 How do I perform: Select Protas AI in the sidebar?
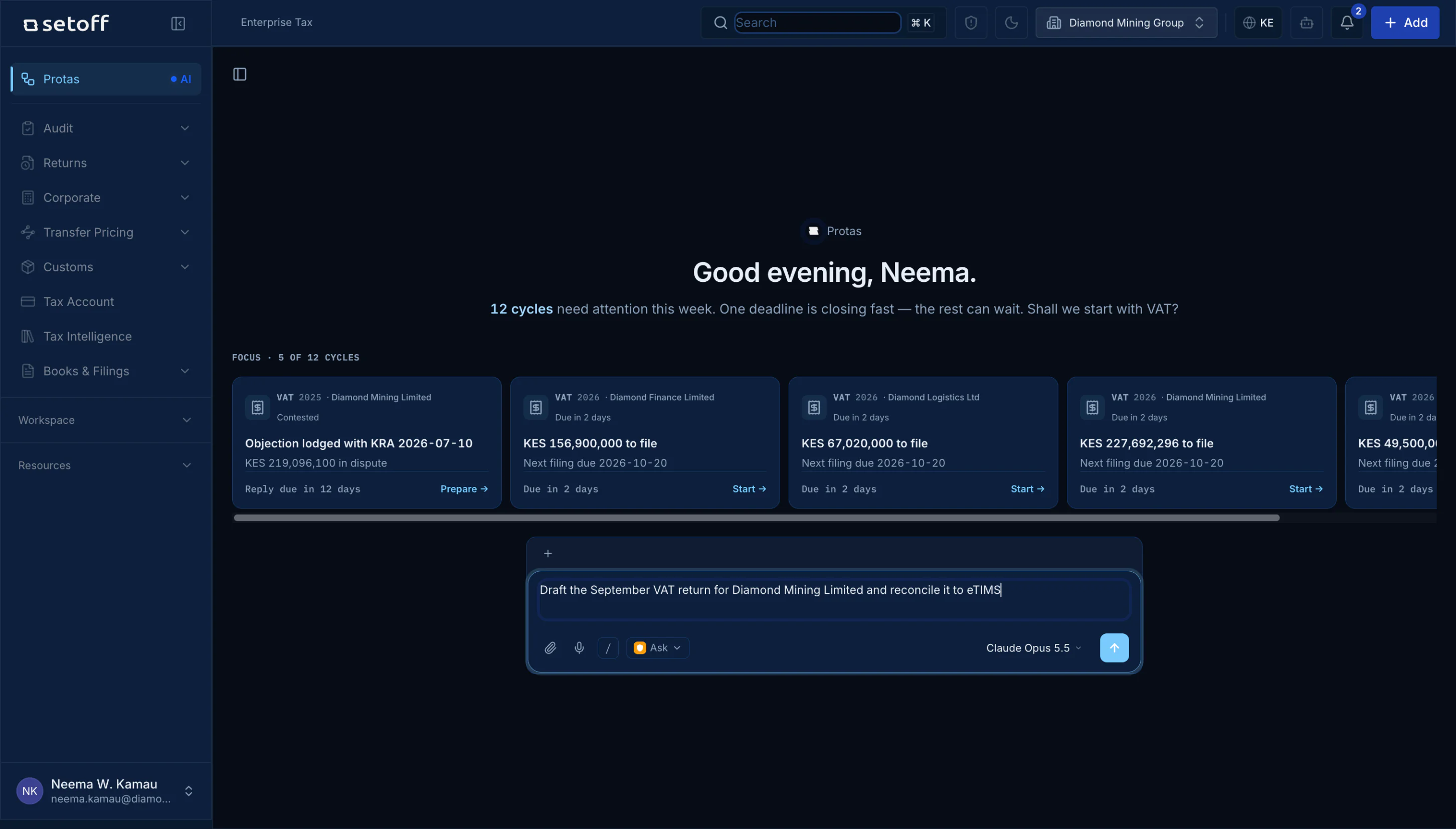[x=105, y=79]
